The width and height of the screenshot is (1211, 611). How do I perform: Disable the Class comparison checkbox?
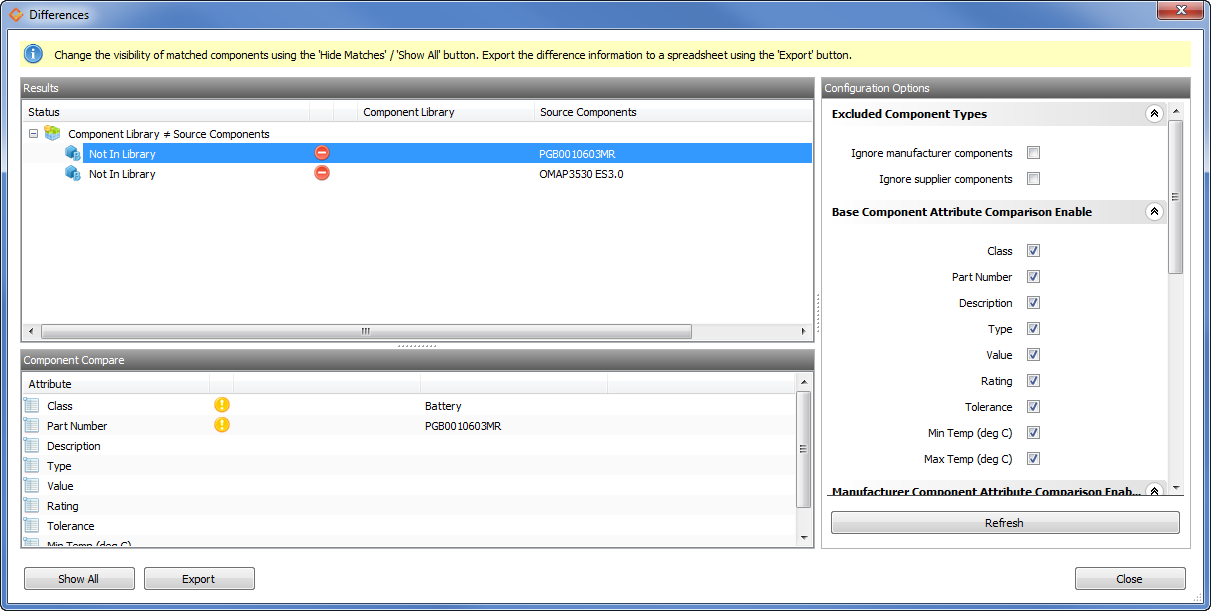click(x=1033, y=250)
